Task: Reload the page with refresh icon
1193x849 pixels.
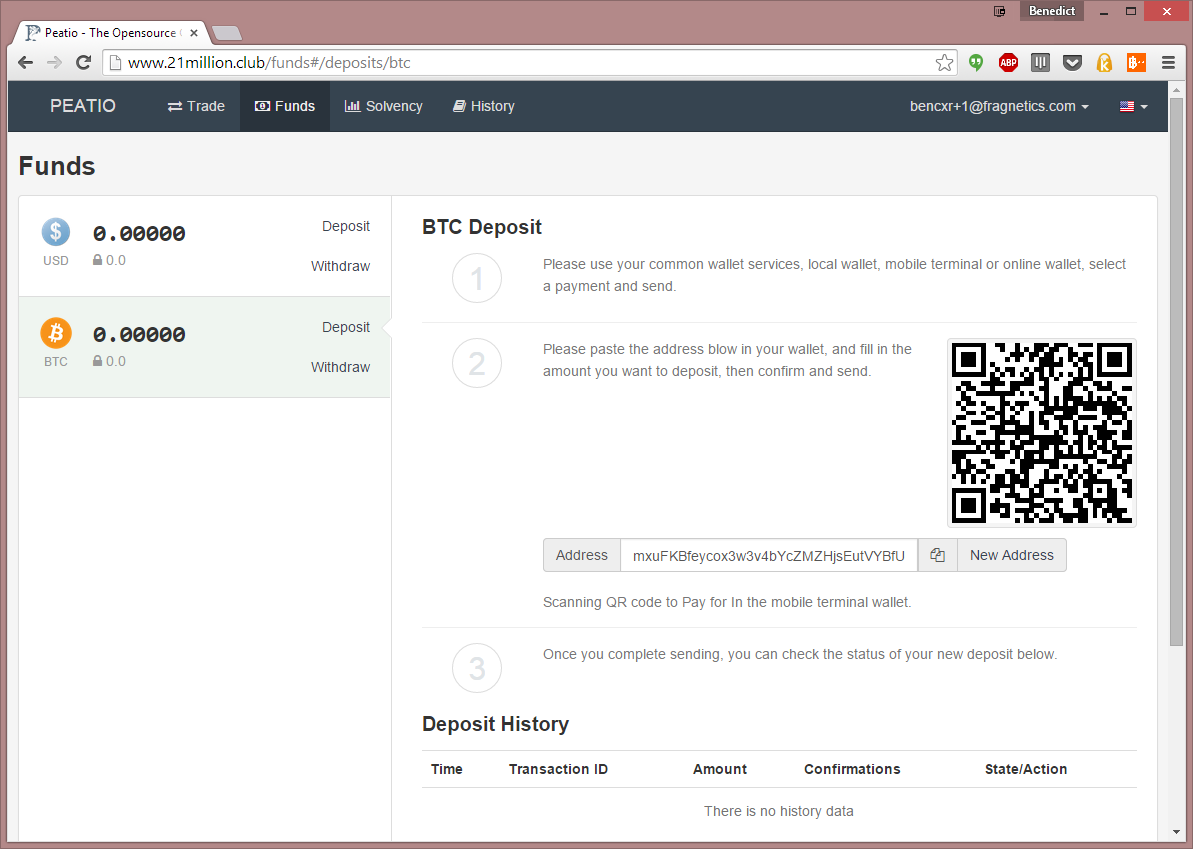Action: 84,62
